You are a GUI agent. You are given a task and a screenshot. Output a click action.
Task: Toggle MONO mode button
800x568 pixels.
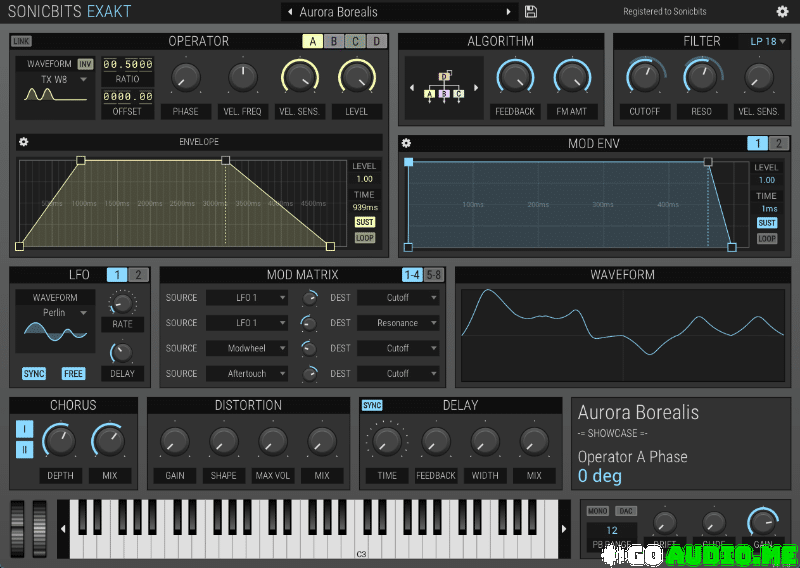tap(597, 511)
